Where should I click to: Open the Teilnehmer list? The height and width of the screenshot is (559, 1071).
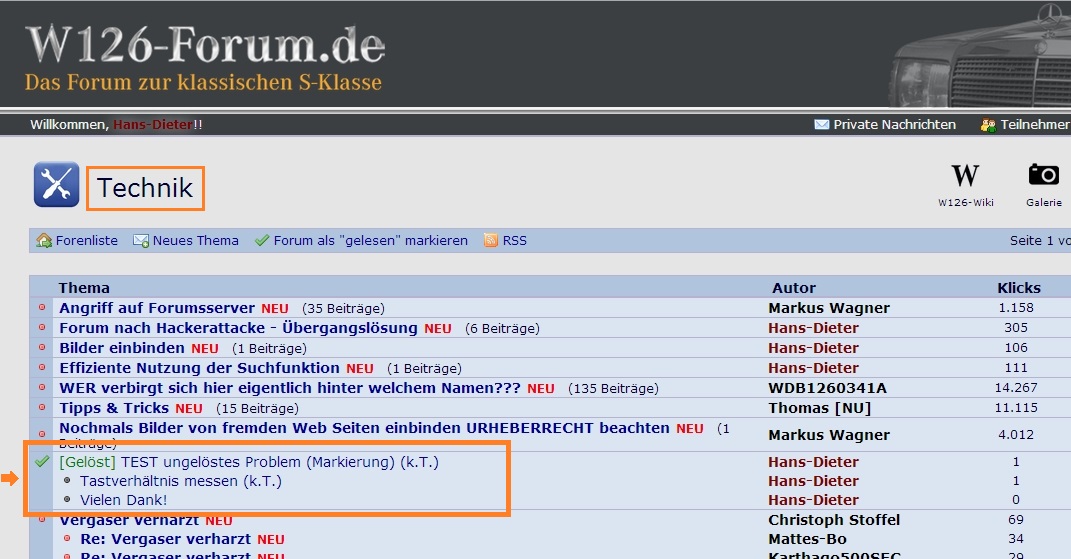[1035, 124]
